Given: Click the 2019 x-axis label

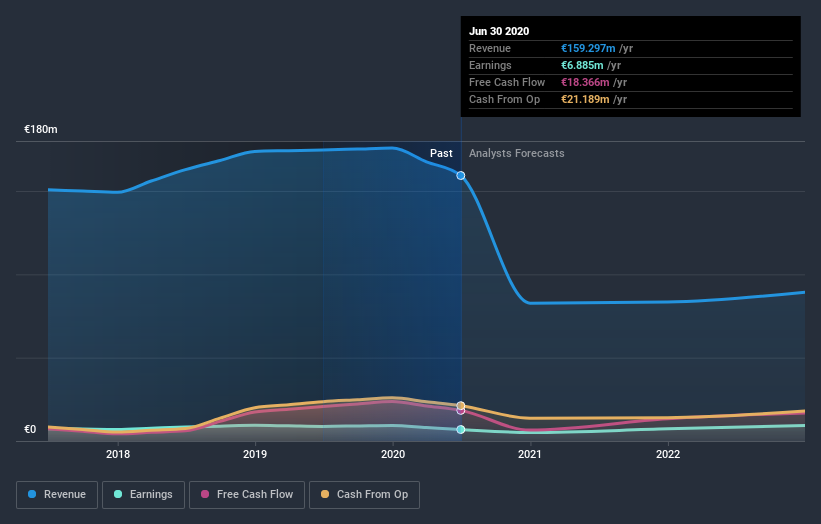Looking at the screenshot, I should pos(255,454).
